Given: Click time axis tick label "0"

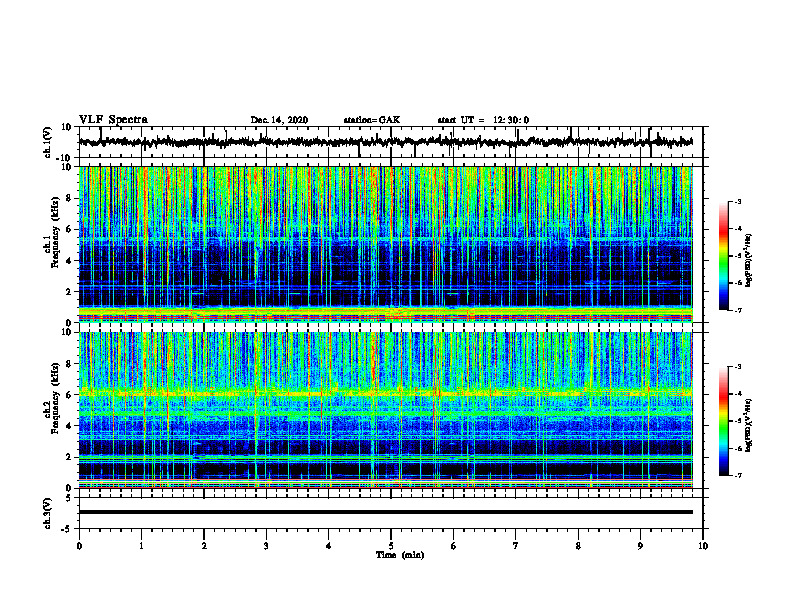Looking at the screenshot, I should pos(79,546).
